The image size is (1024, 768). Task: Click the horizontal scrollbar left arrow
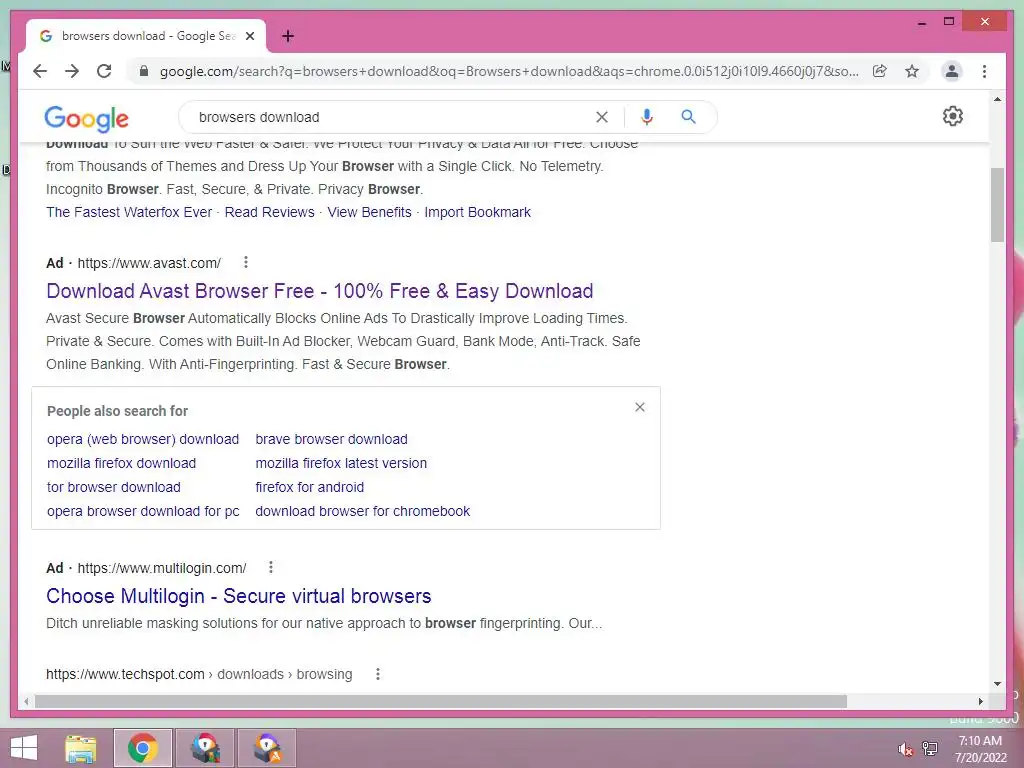pyautogui.click(x=26, y=701)
